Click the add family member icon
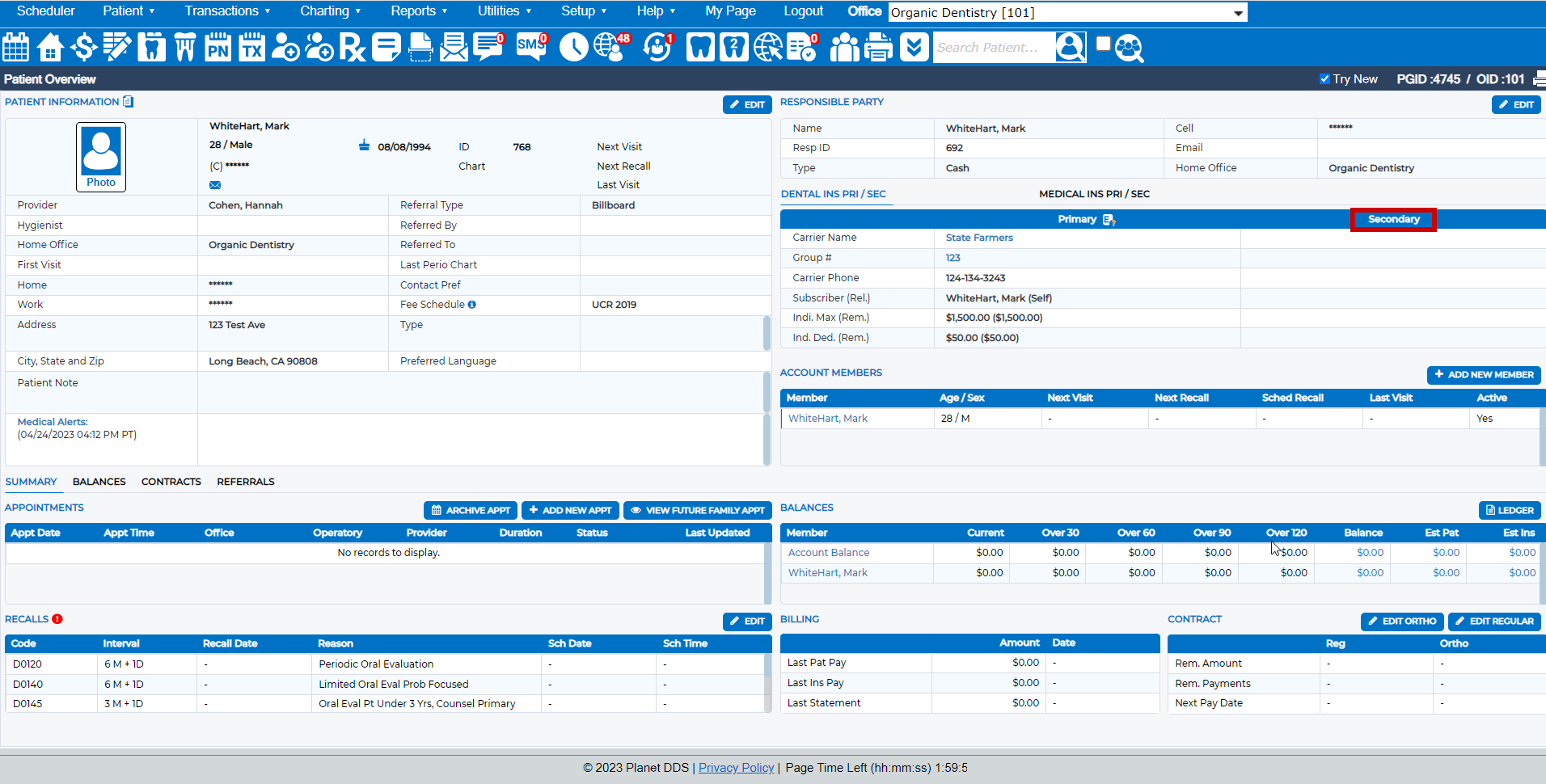1546x784 pixels. [319, 48]
